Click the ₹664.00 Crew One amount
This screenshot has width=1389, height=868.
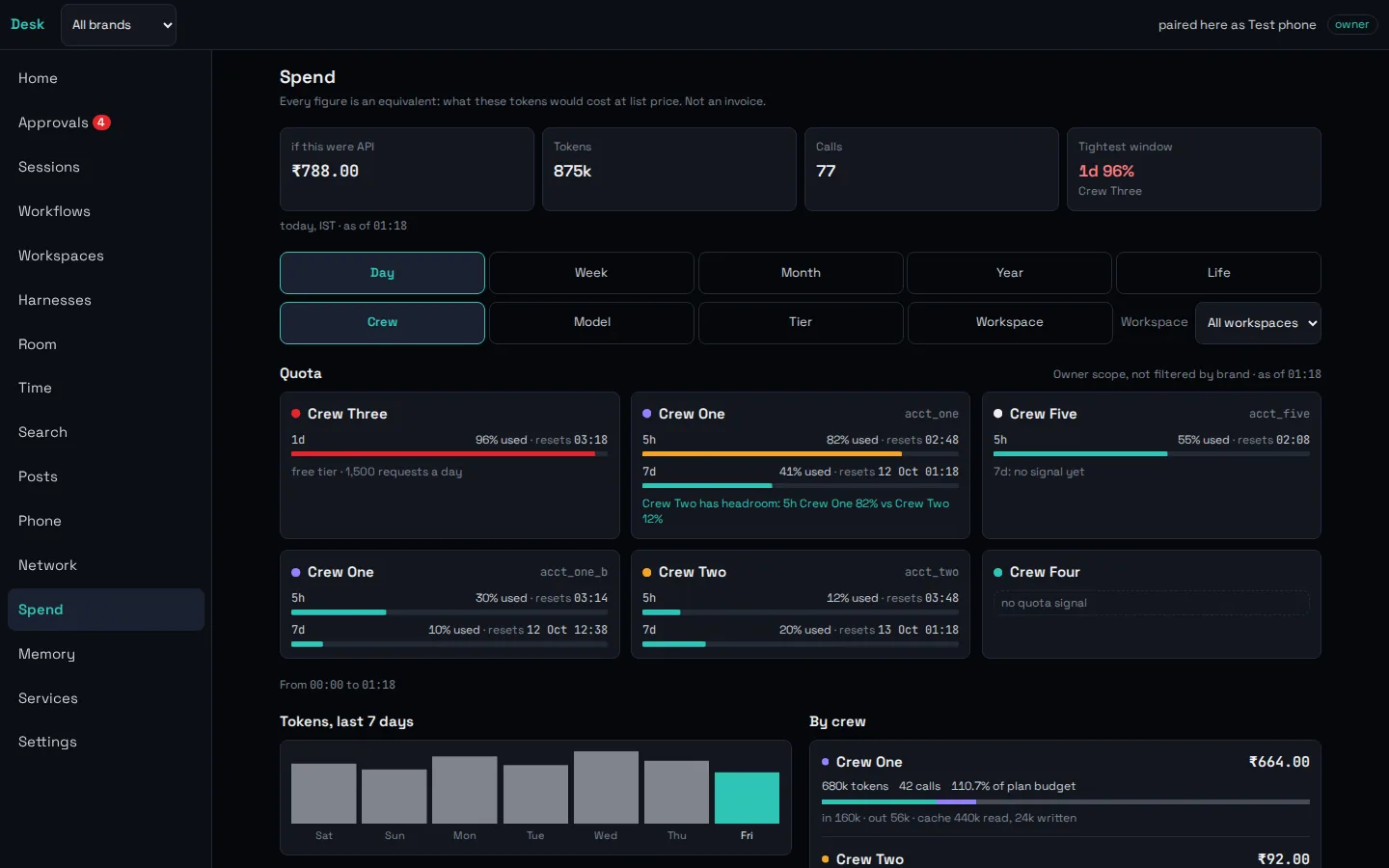(1279, 762)
